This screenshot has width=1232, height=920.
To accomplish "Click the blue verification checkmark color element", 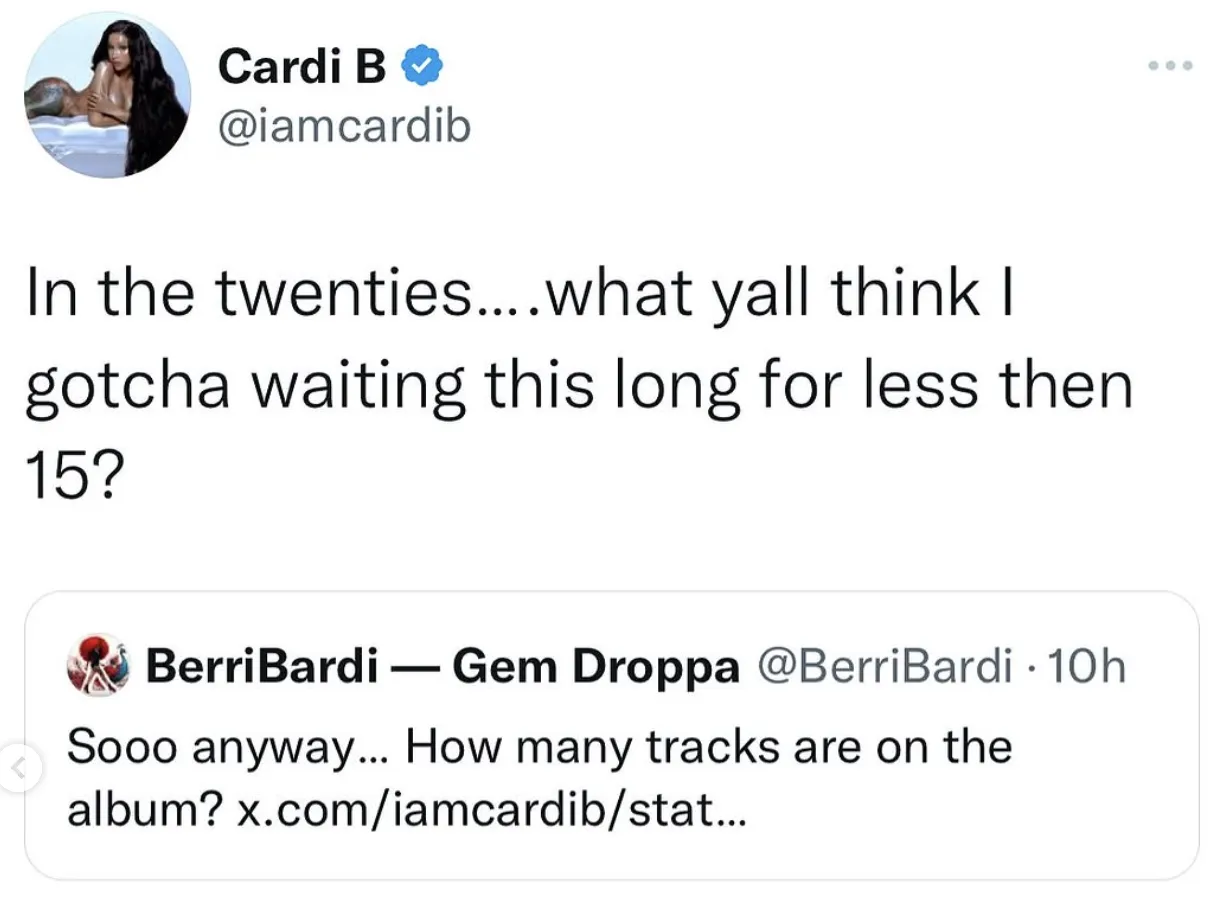I will [x=421, y=63].
